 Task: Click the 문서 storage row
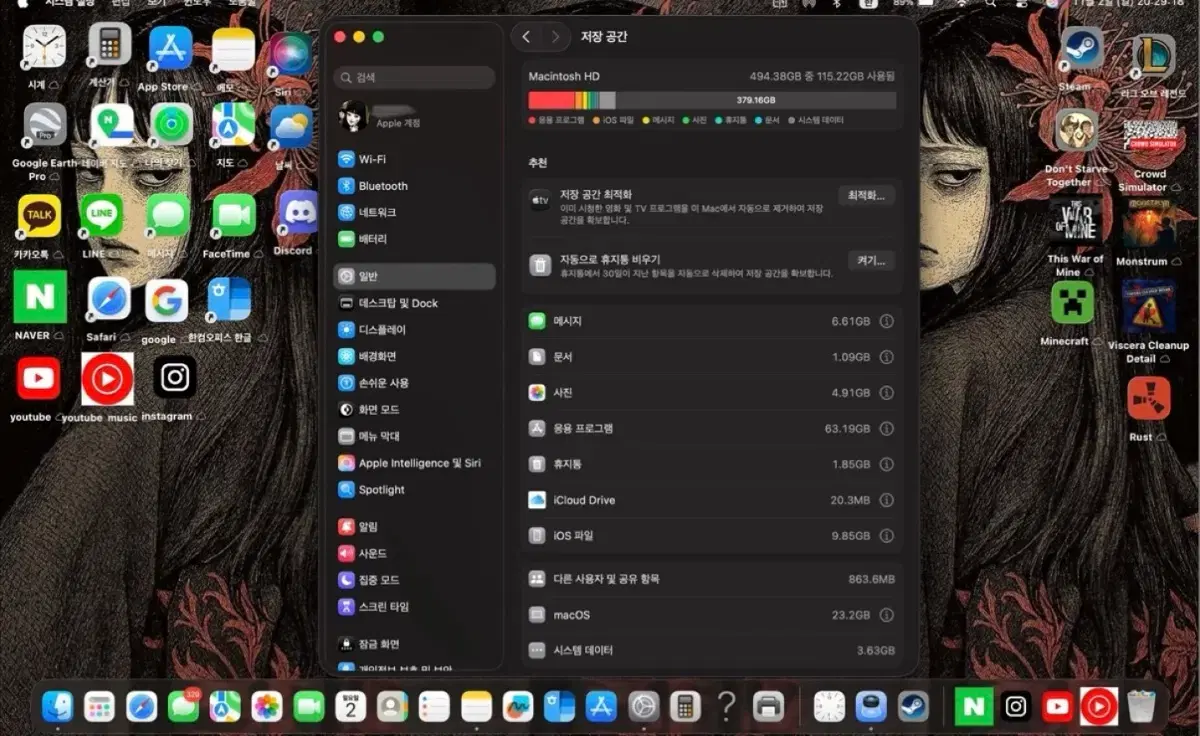(711, 357)
